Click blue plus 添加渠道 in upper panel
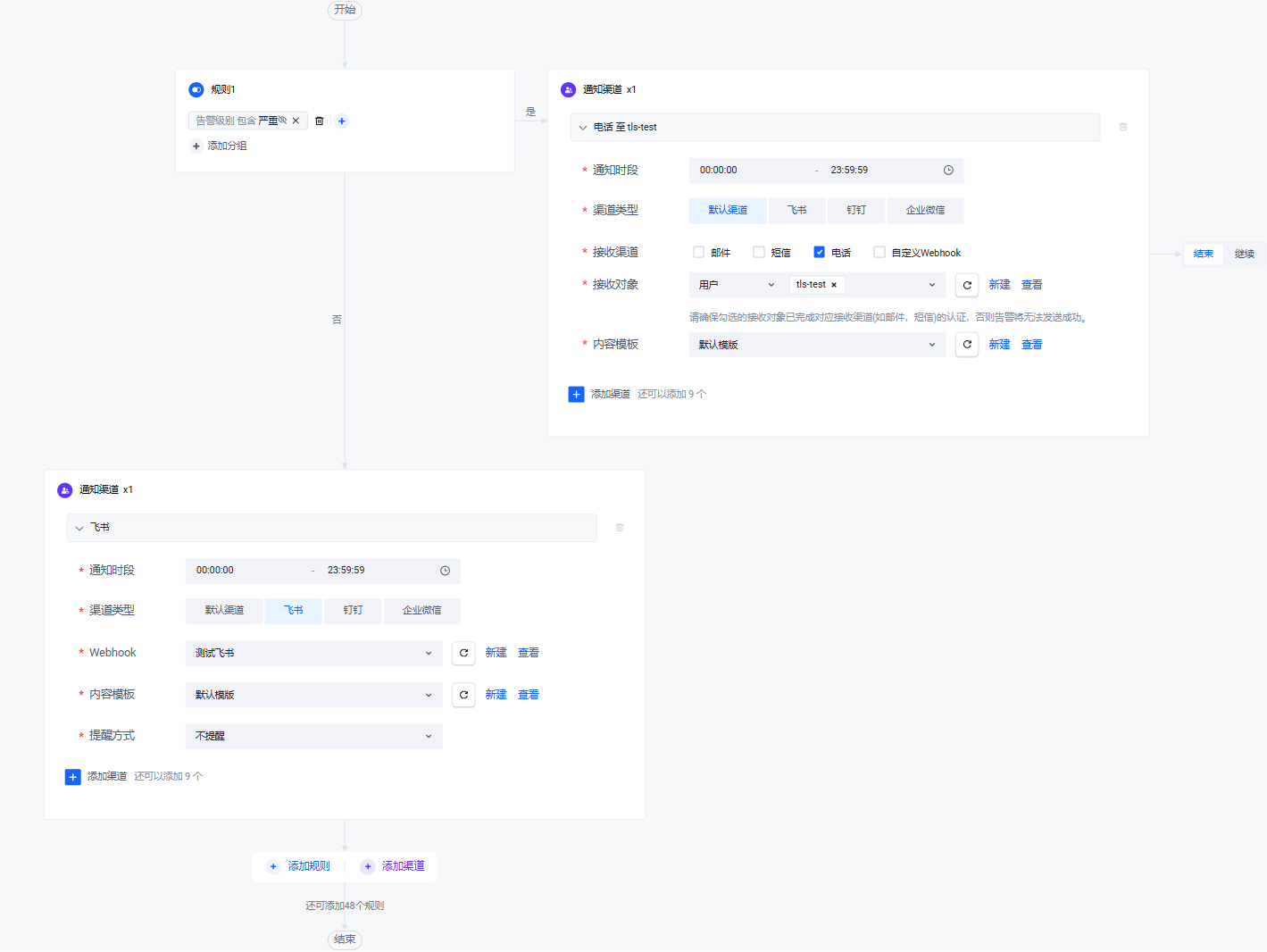Viewport: 1267px width, 952px height. click(x=576, y=394)
